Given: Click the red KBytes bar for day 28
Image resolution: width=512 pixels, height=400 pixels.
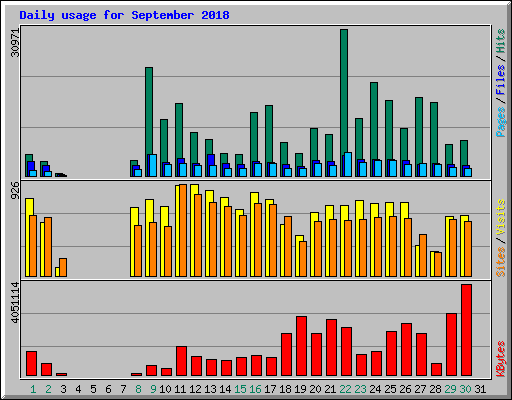Looking at the screenshot, I should pyautogui.click(x=436, y=370).
